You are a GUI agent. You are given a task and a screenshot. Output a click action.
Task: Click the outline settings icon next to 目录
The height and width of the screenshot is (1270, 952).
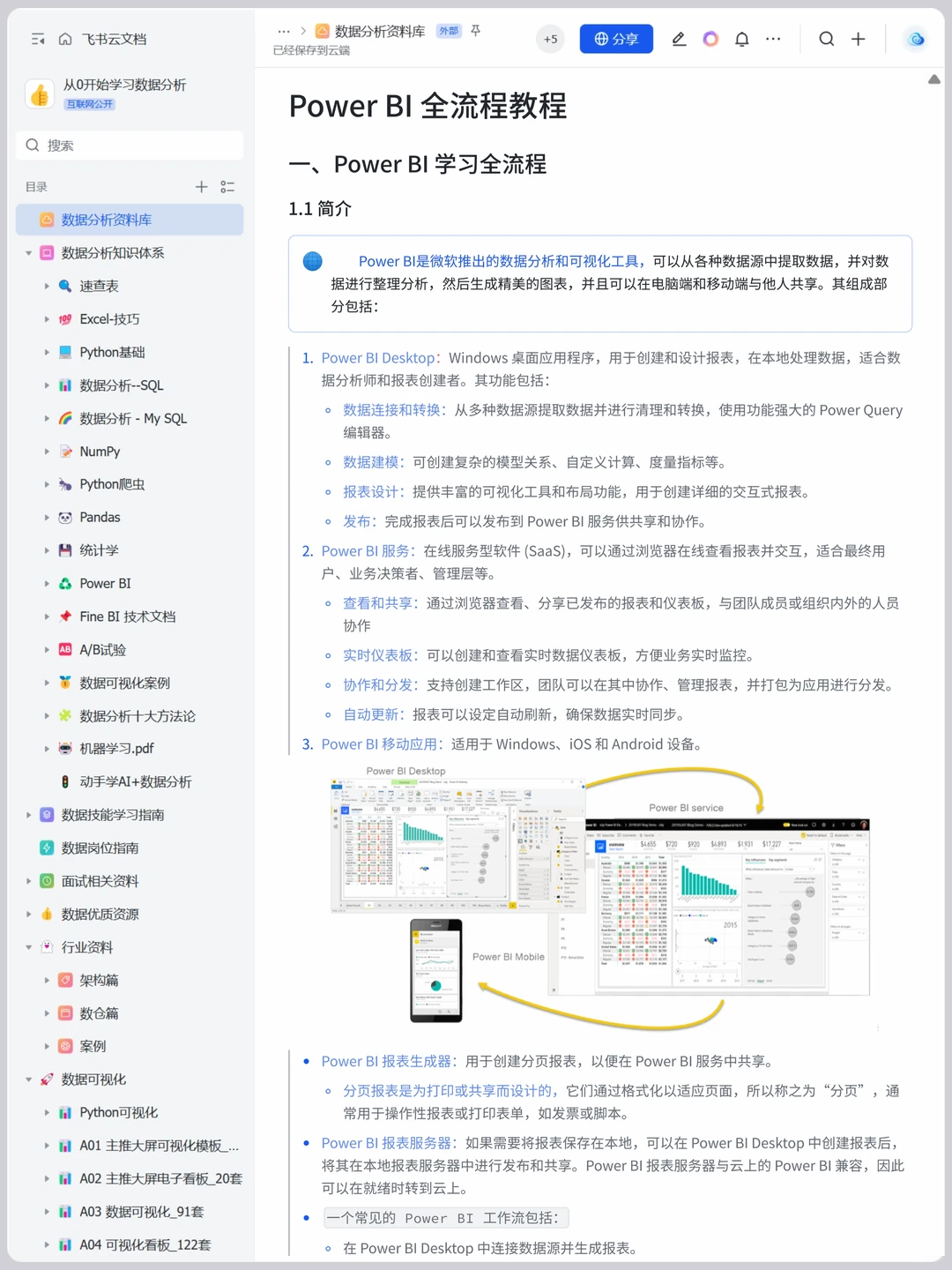point(227,186)
